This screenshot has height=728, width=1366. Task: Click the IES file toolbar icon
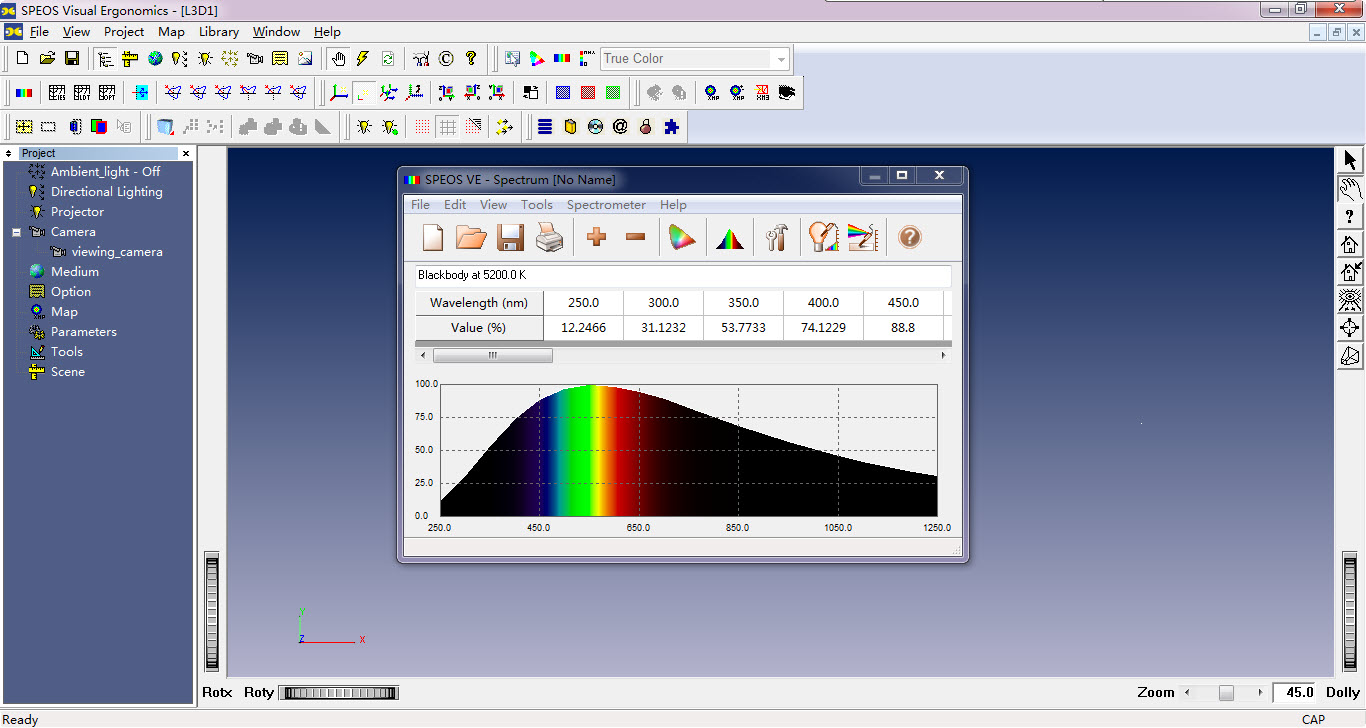pyautogui.click(x=57, y=93)
